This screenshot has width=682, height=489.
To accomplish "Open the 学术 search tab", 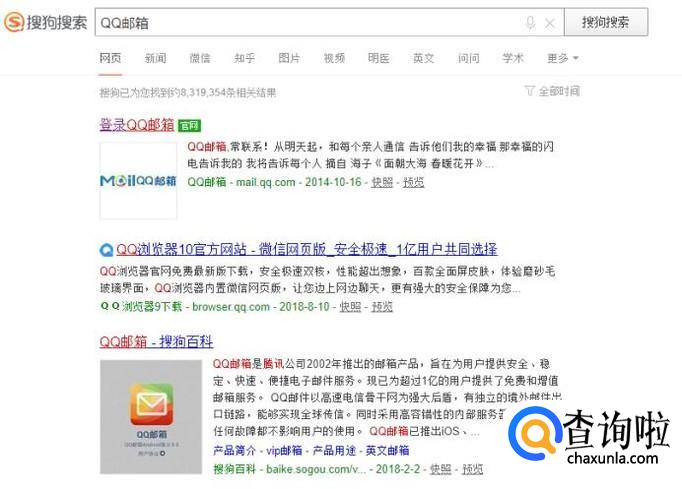I will click(x=513, y=58).
